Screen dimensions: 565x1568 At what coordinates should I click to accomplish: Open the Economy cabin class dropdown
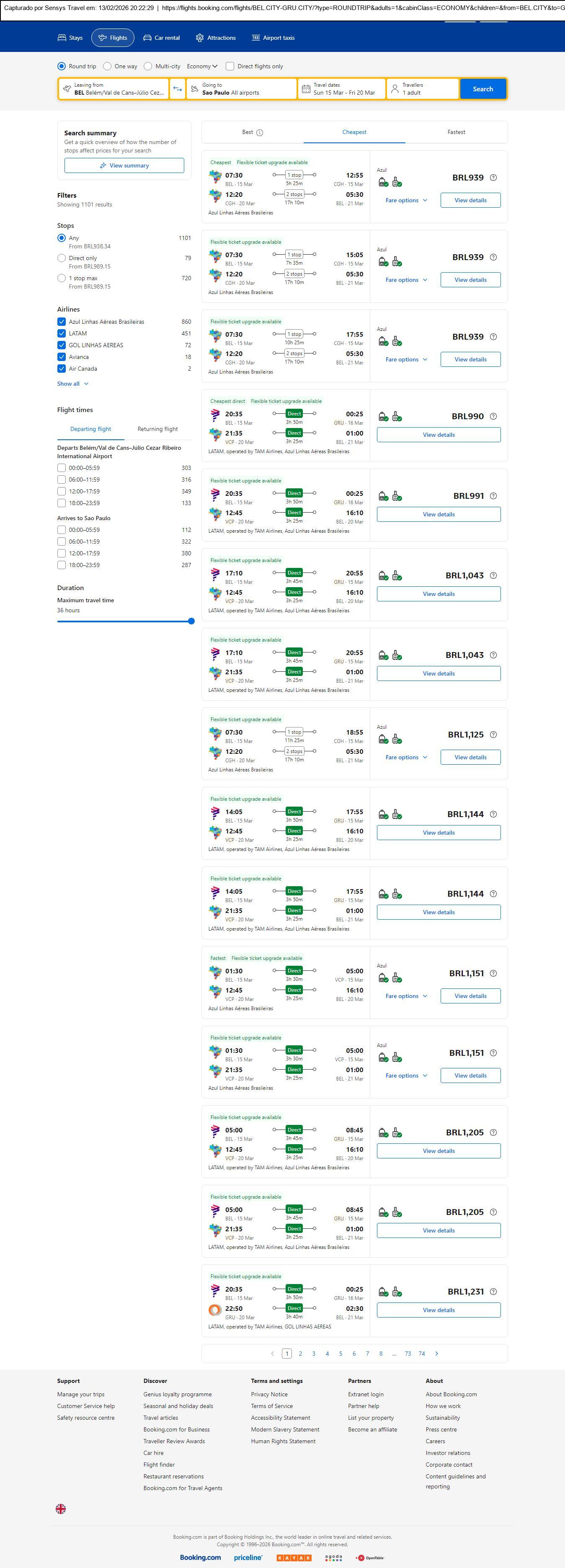[x=202, y=66]
